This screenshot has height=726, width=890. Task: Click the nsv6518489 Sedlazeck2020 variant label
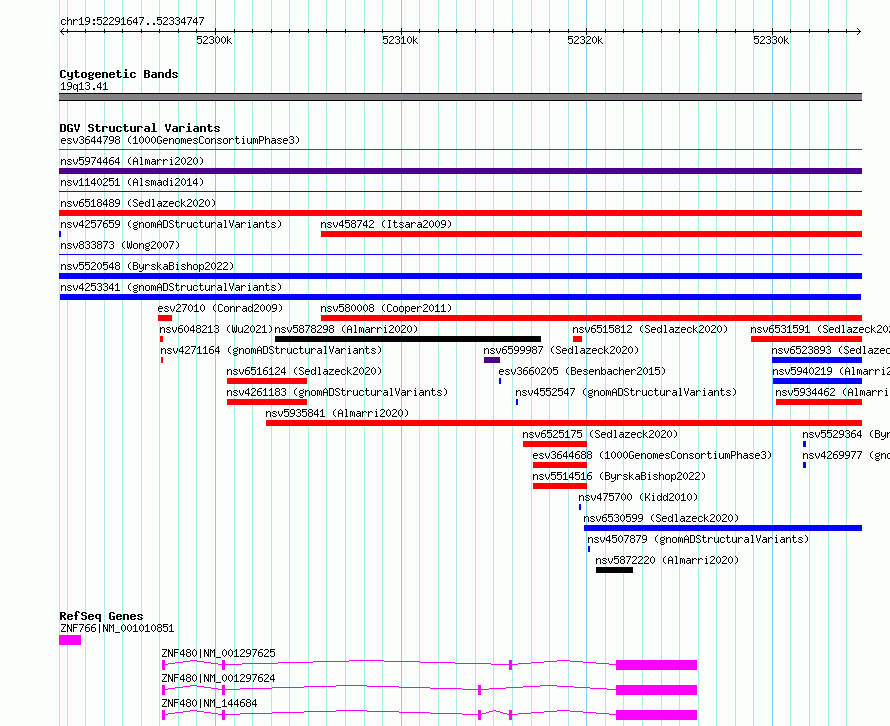point(138,203)
